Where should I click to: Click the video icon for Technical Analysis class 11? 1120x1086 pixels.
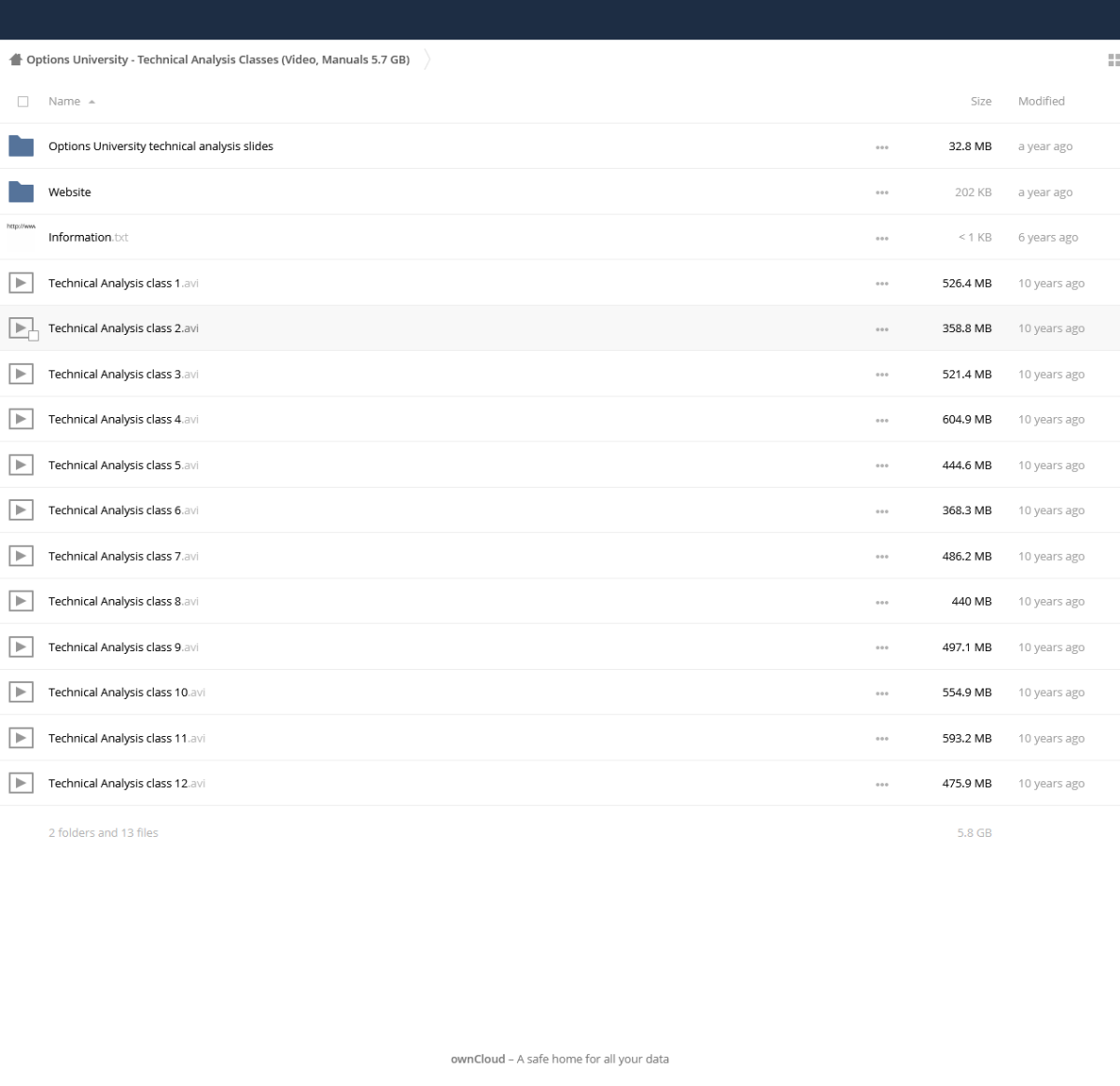pyautogui.click(x=21, y=737)
